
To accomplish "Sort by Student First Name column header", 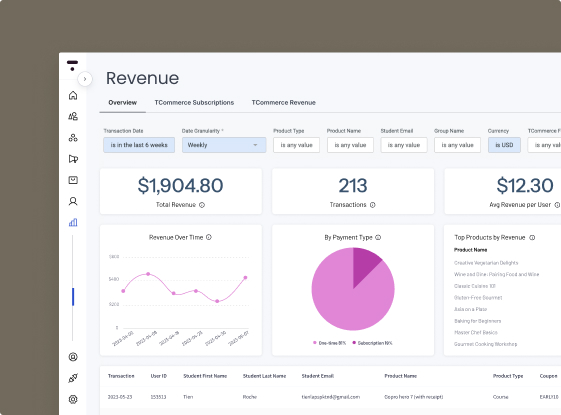I will pyautogui.click(x=205, y=376).
